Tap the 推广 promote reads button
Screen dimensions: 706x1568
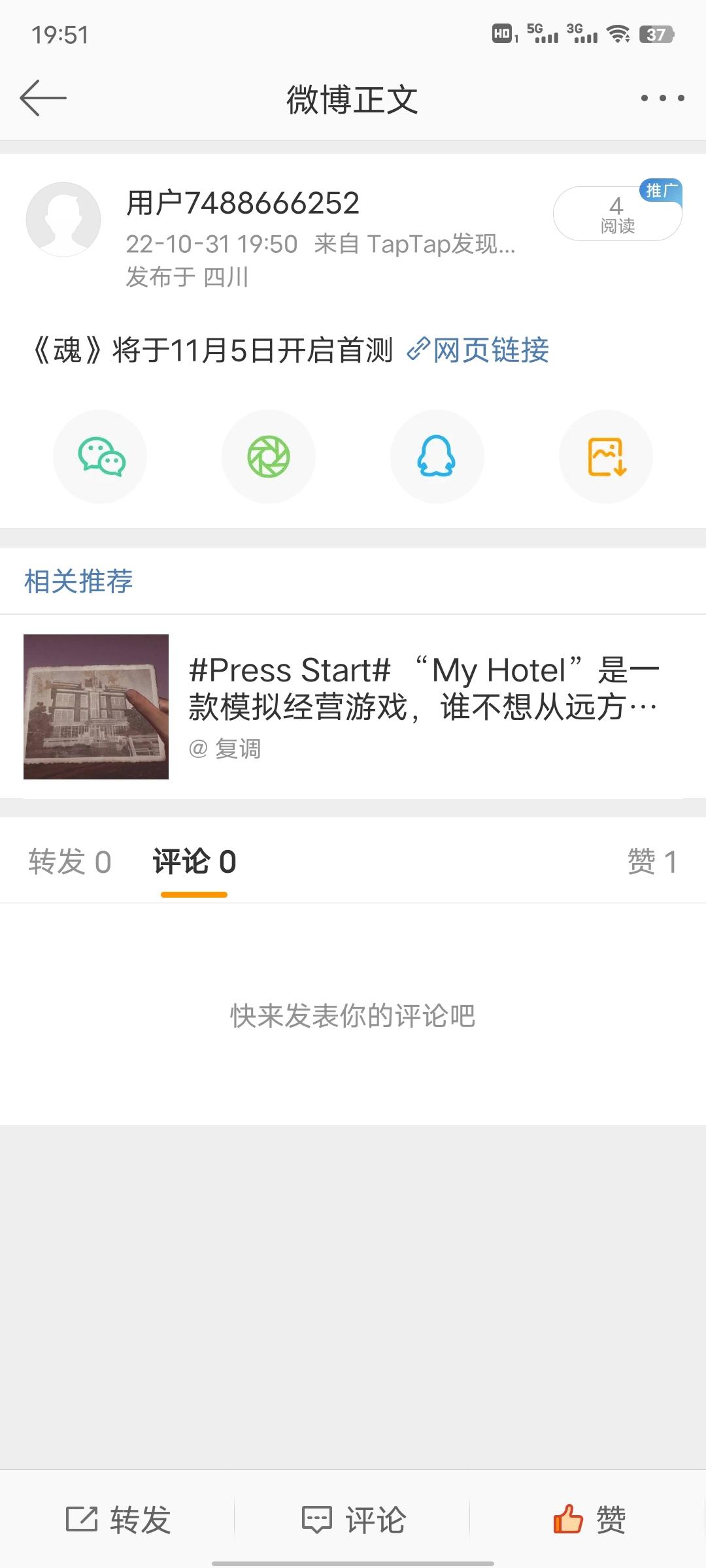point(617,214)
